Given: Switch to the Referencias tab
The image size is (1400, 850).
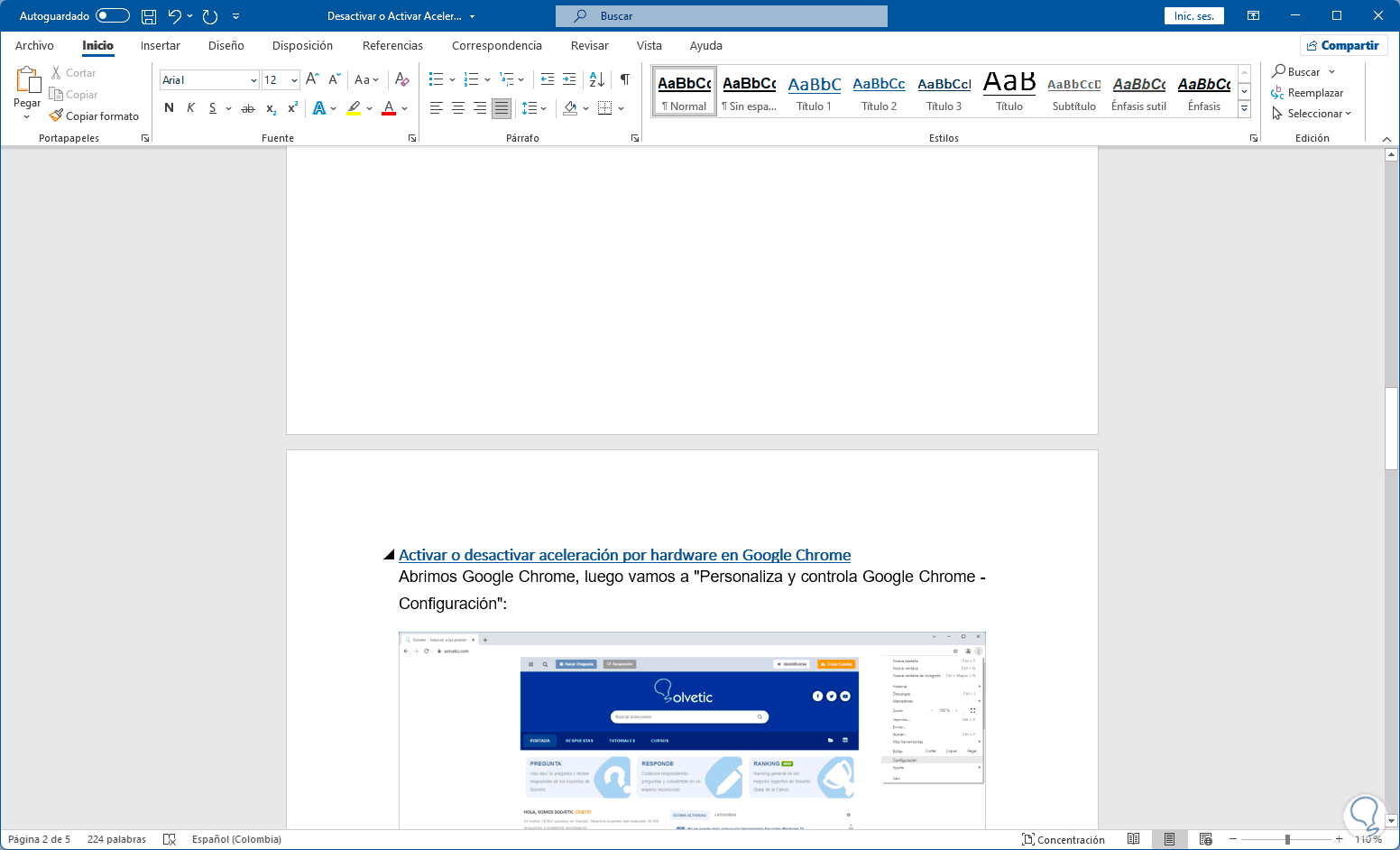Looking at the screenshot, I should click(x=392, y=46).
